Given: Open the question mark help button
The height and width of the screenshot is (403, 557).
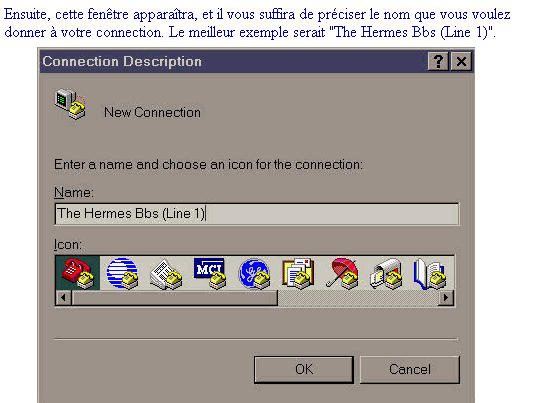Looking at the screenshot, I should coord(438,61).
